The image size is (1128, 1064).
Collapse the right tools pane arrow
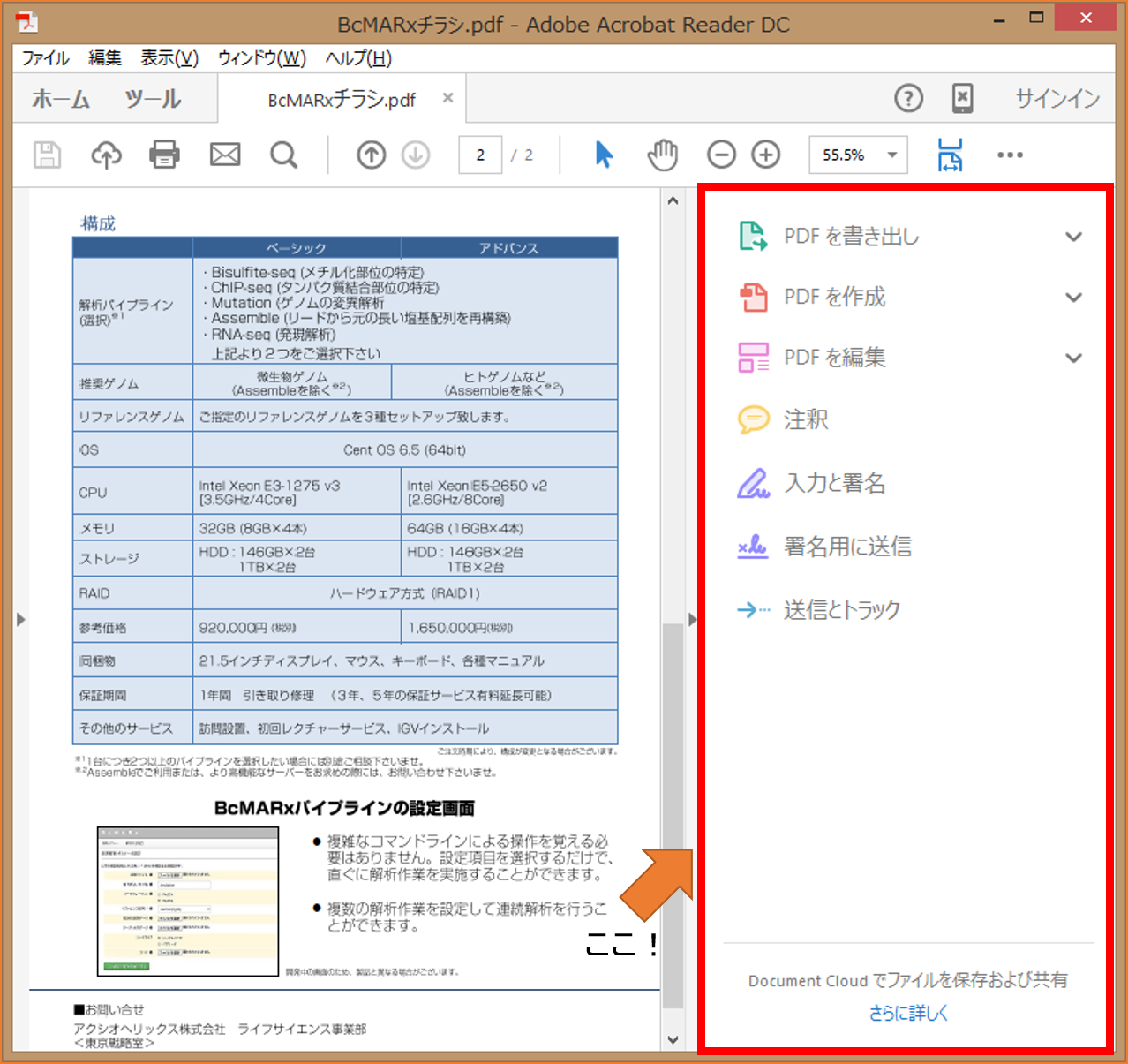click(692, 620)
